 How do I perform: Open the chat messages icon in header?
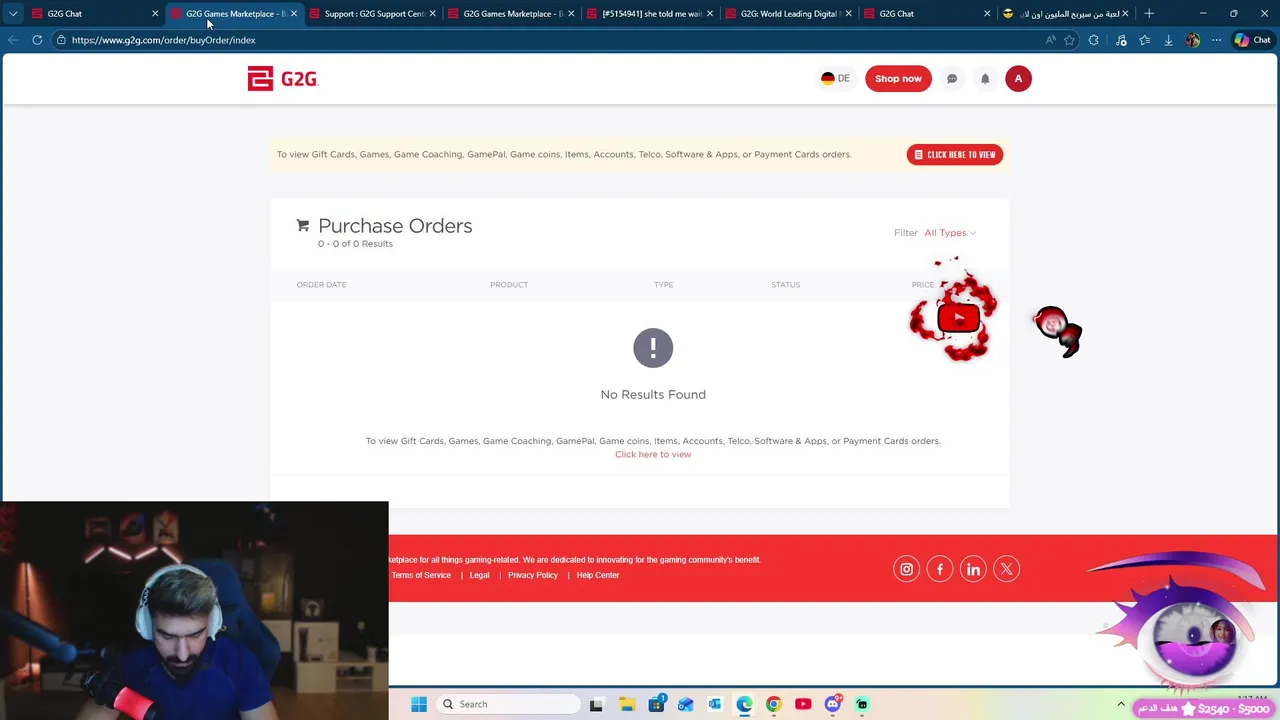click(952, 79)
